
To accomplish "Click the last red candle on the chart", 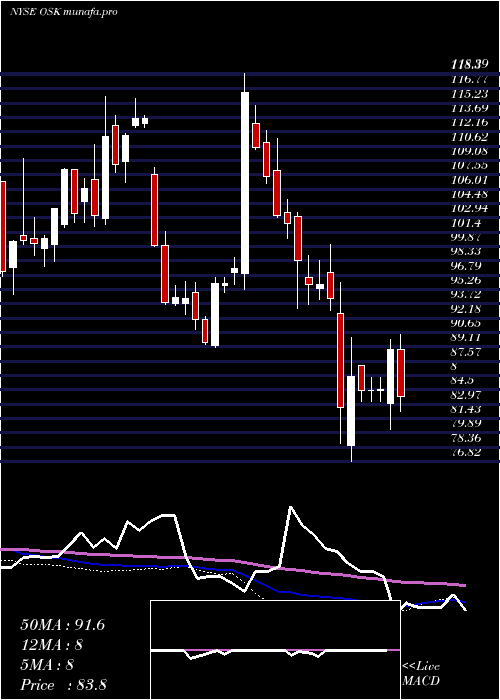I will coord(401,373).
